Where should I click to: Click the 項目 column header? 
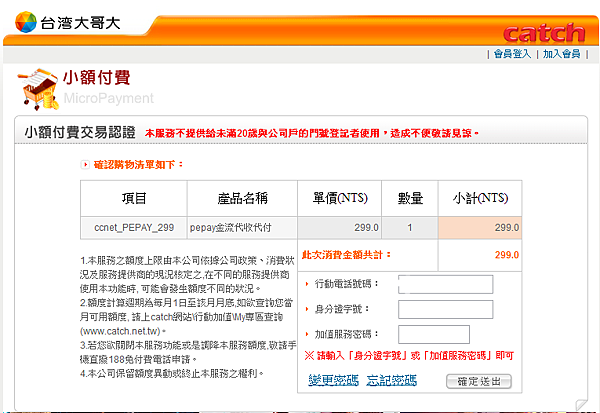tap(134, 198)
